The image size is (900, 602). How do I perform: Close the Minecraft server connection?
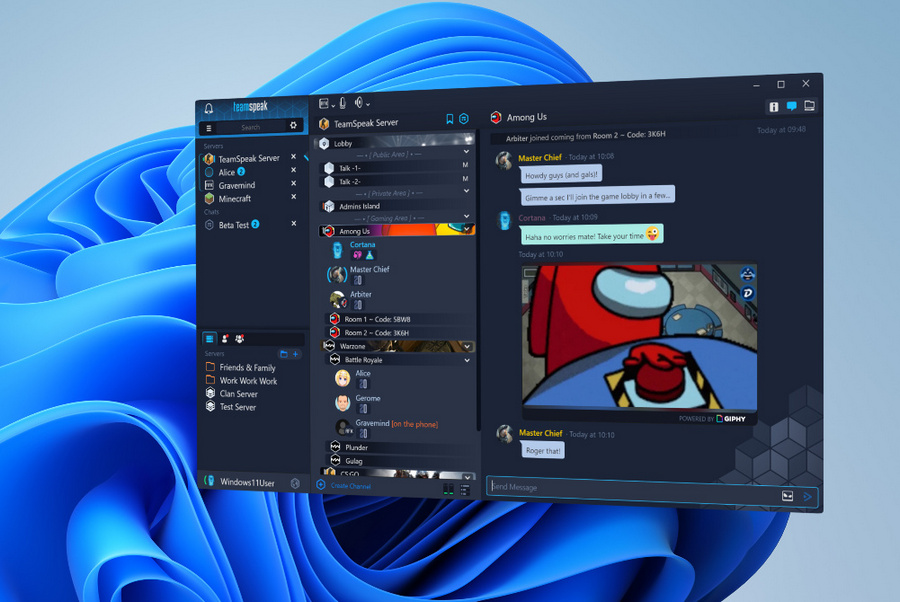293,198
